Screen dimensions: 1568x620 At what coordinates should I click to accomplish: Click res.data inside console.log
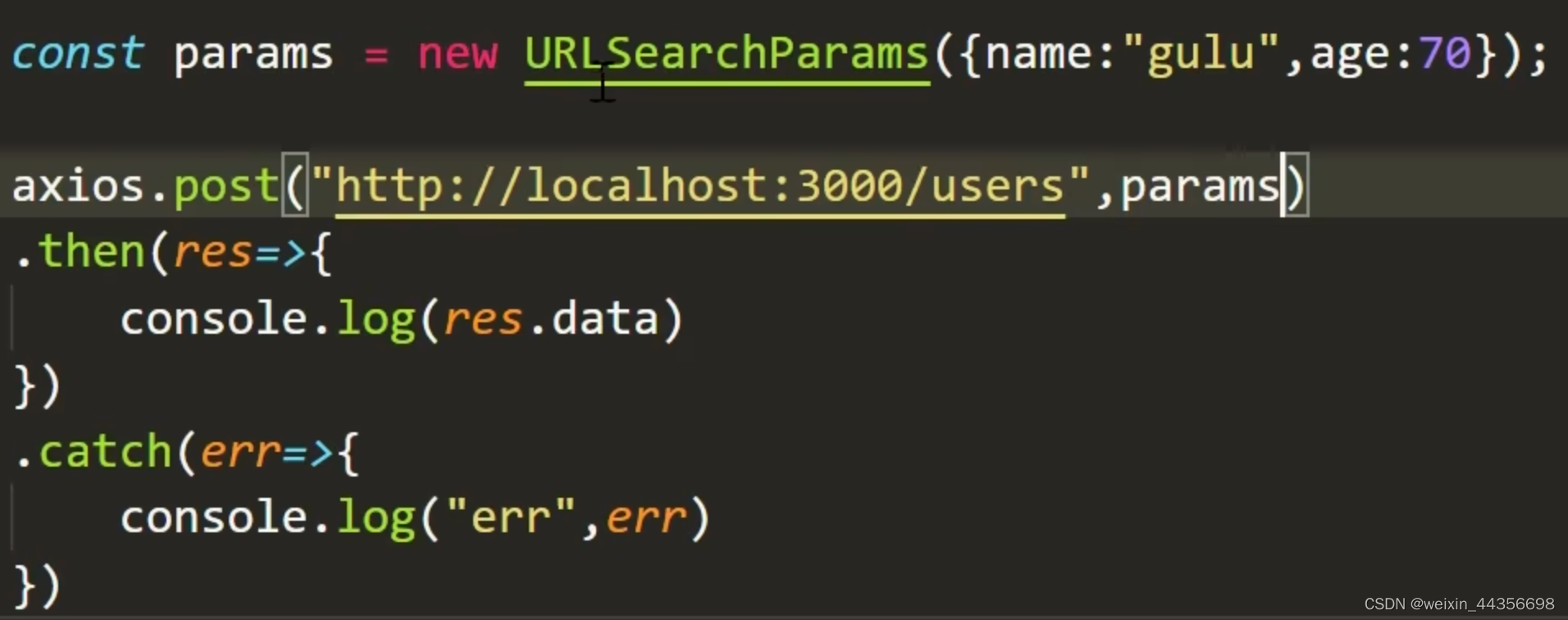[551, 320]
